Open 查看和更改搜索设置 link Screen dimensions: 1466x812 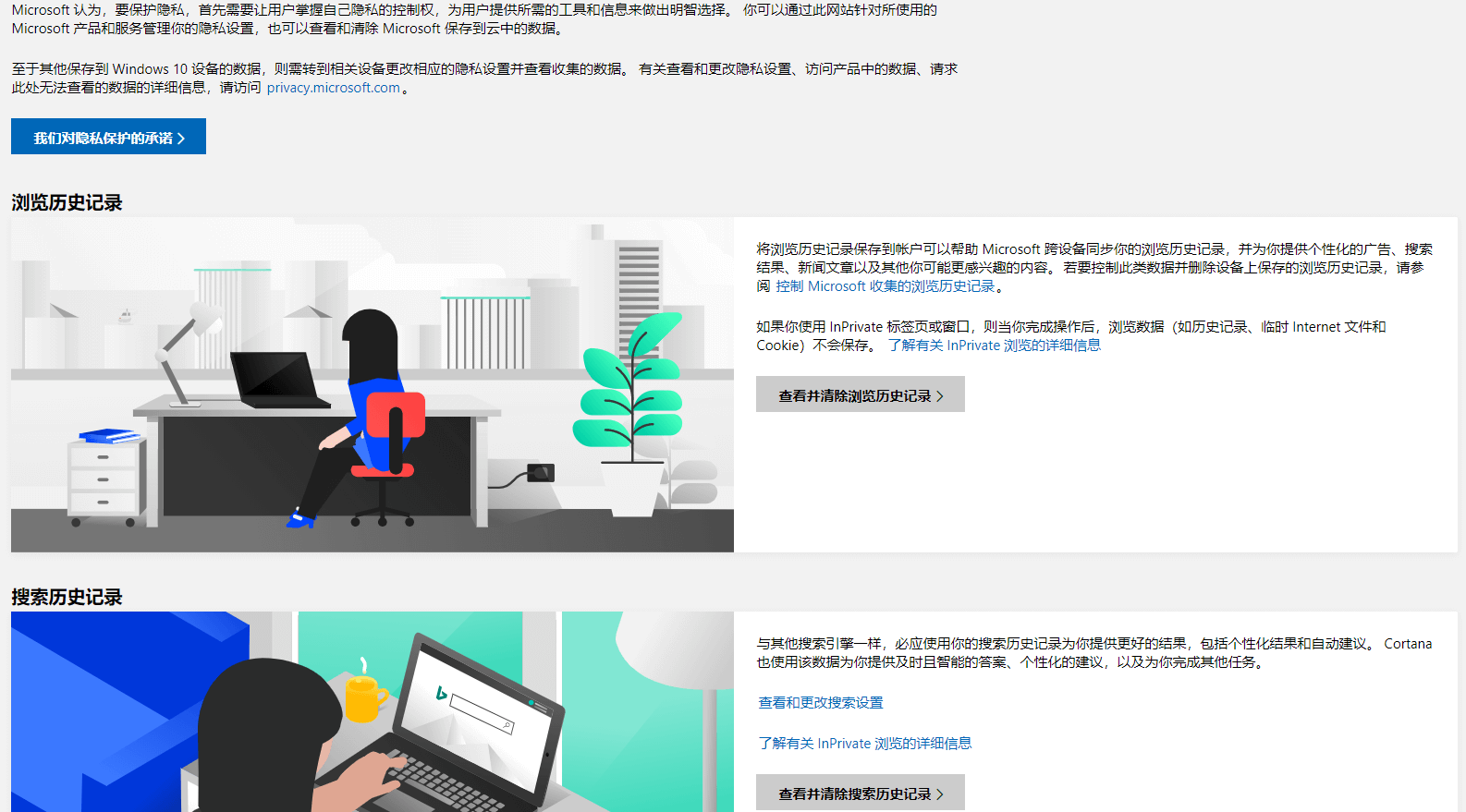[x=821, y=703]
